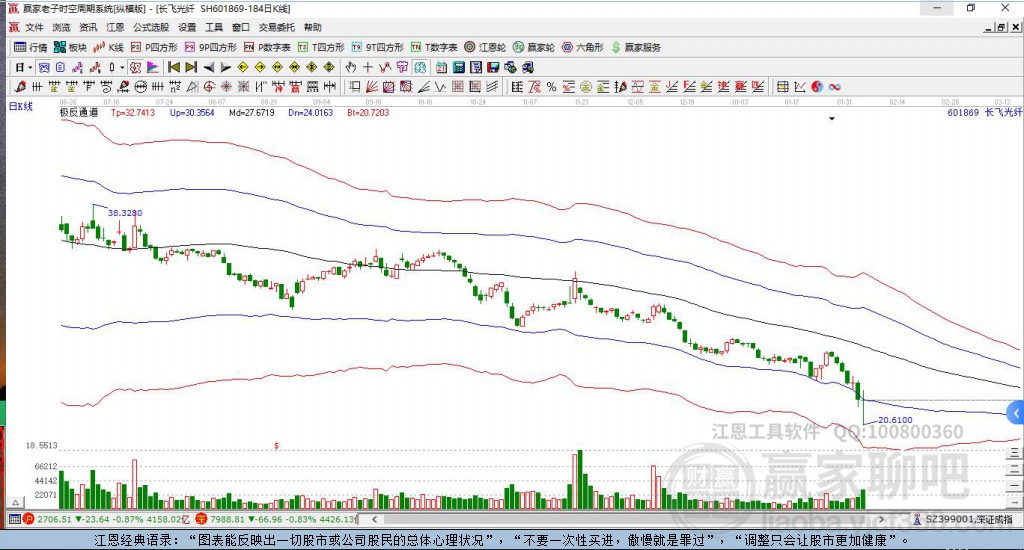Open the 文件 menu
Image resolution: width=1024 pixels, height=550 pixels.
pyautogui.click(x=34, y=27)
